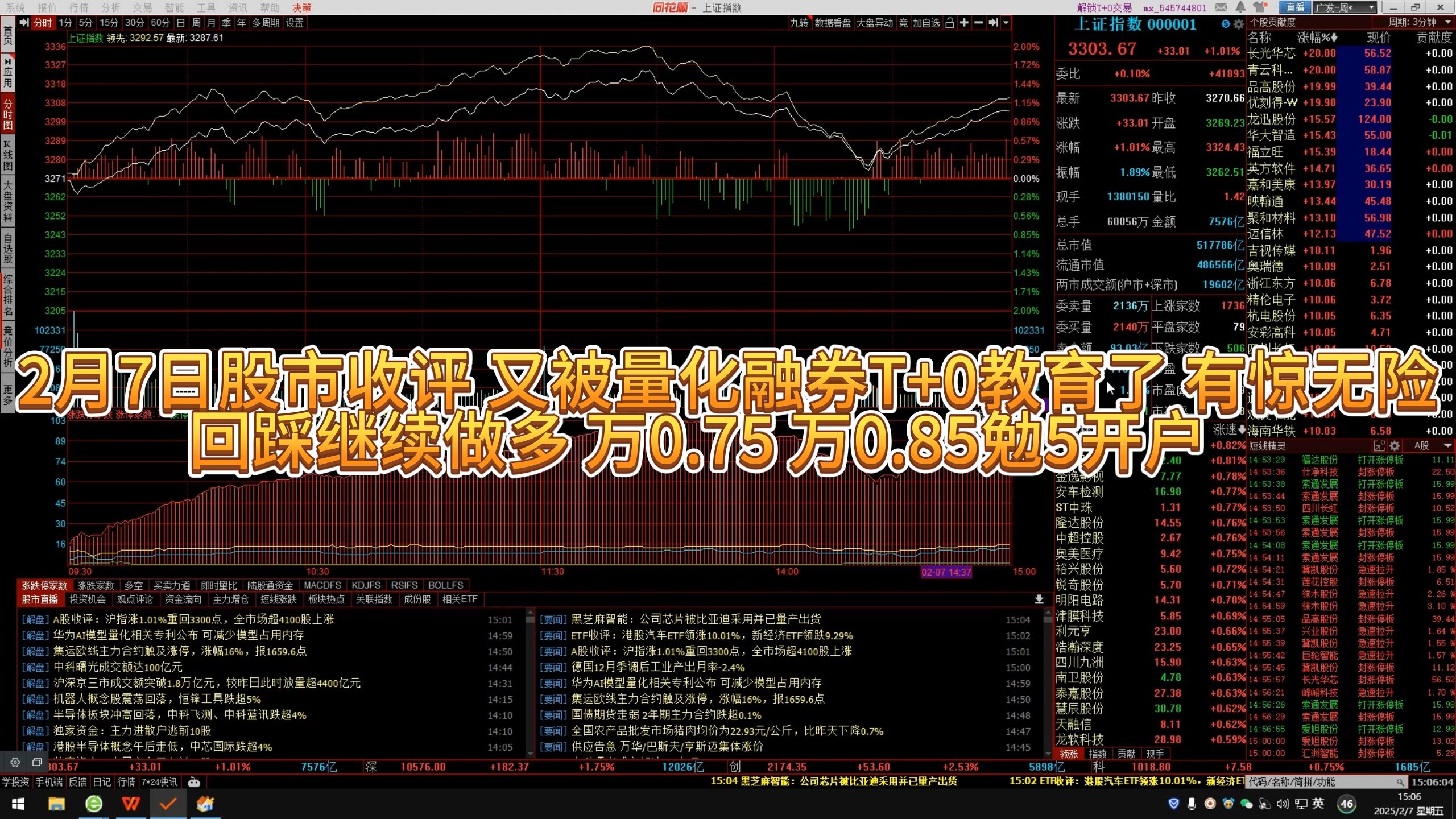The height and width of the screenshot is (819, 1456).
Task: Click the mail envelope icon in title bar
Action: pyautogui.click(x=1221, y=7)
